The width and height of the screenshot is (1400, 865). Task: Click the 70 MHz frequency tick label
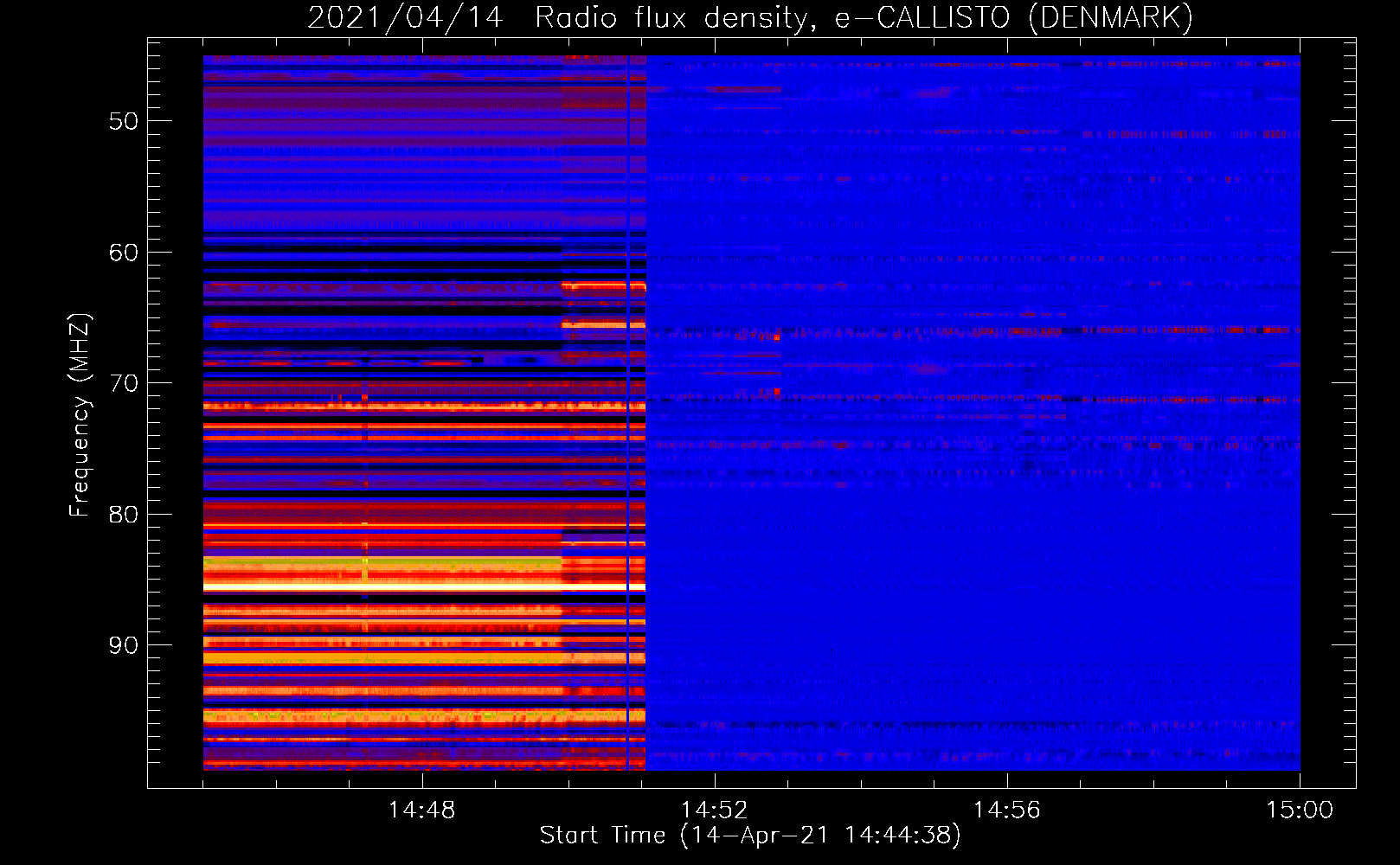tap(124, 383)
